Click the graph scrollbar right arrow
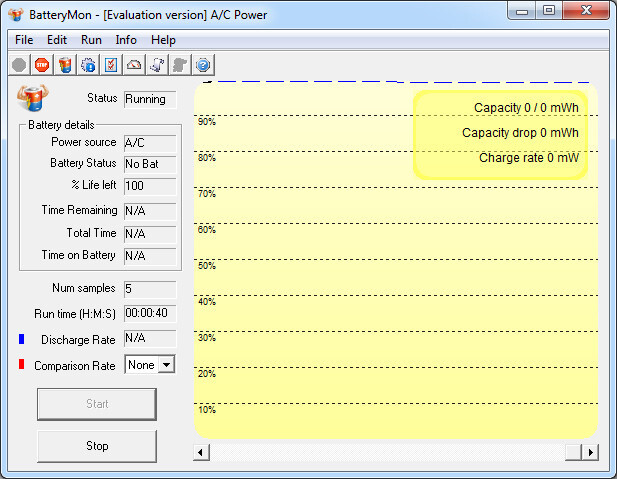The width and height of the screenshot is (617, 479). [x=590, y=452]
